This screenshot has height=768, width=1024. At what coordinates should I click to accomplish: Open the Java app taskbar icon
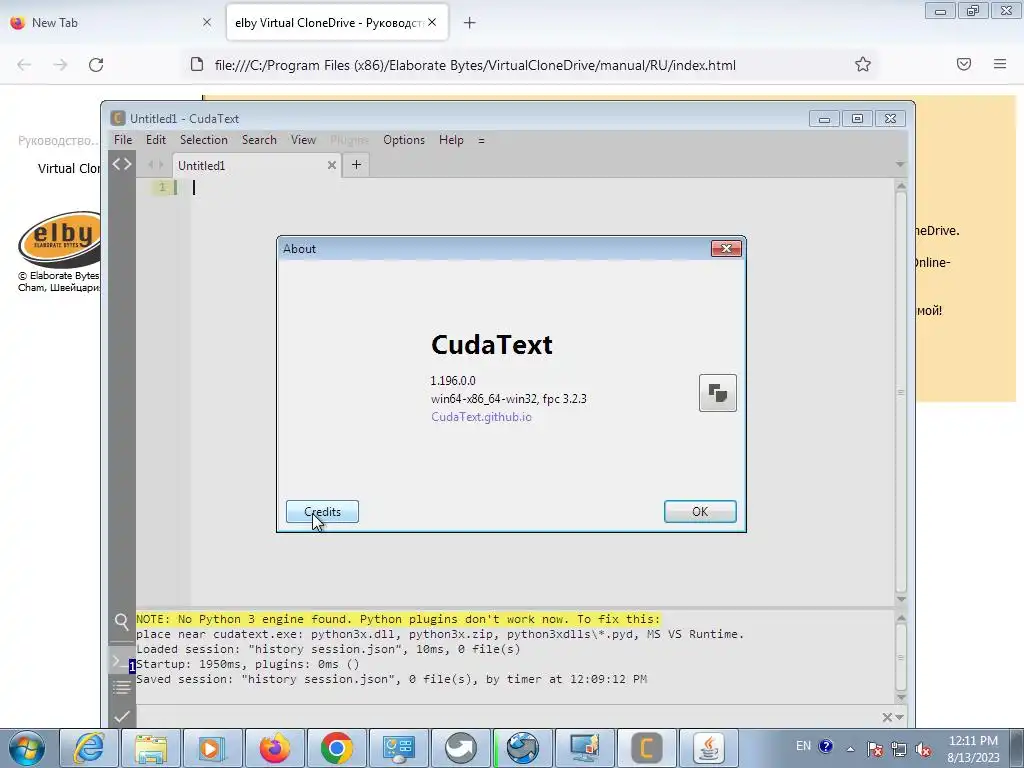click(x=709, y=748)
